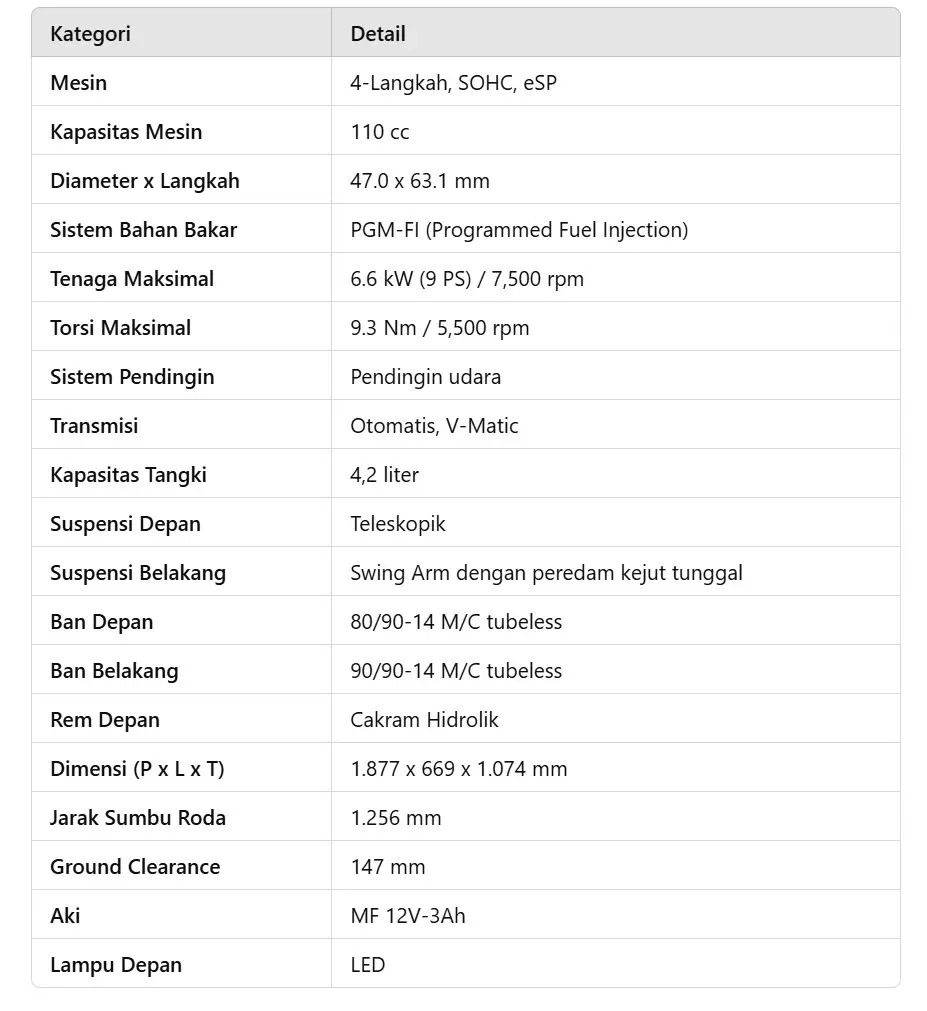Click the Cakram Hidrolik brake value
Viewport: 927px width, 1011px height.
(424, 720)
